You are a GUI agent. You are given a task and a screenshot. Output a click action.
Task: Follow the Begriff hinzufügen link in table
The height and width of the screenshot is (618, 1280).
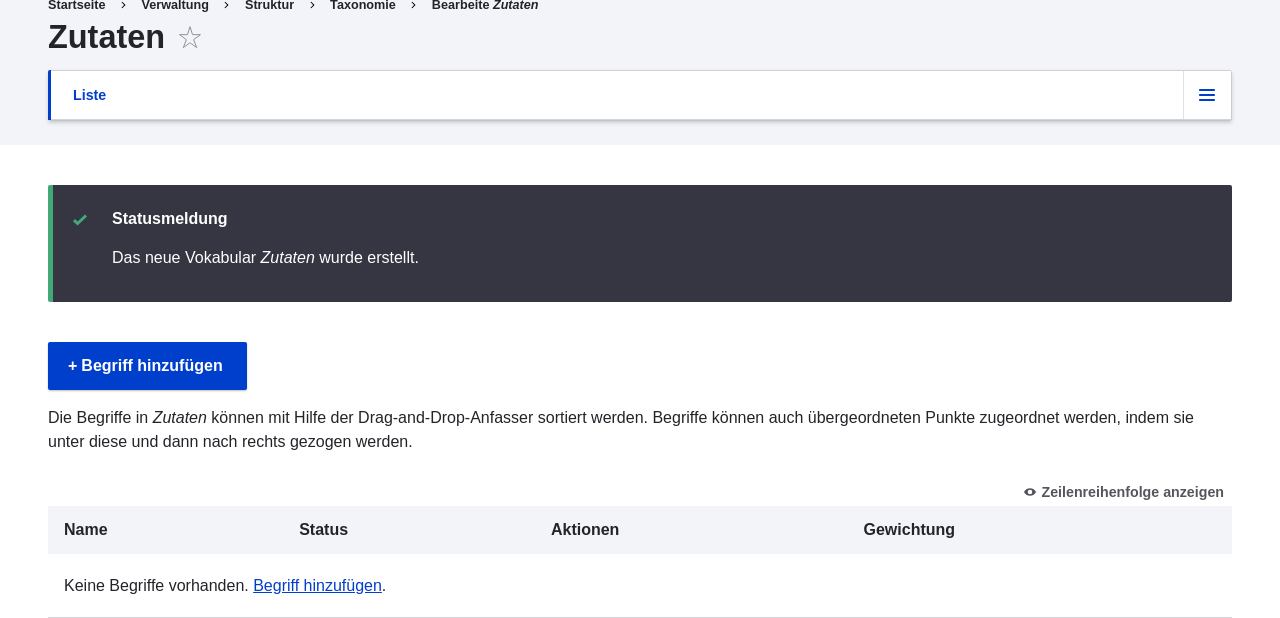(x=317, y=586)
